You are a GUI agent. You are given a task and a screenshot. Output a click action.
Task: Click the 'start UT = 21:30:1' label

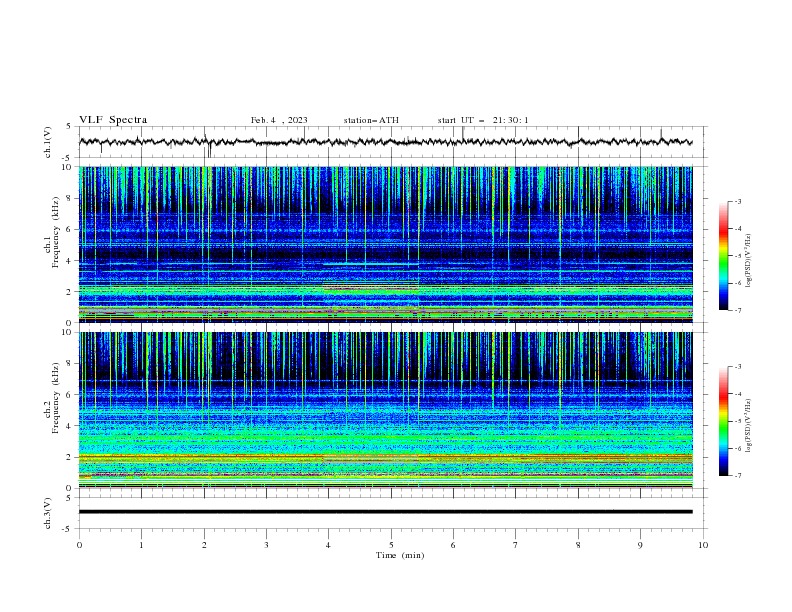pyautogui.click(x=483, y=120)
